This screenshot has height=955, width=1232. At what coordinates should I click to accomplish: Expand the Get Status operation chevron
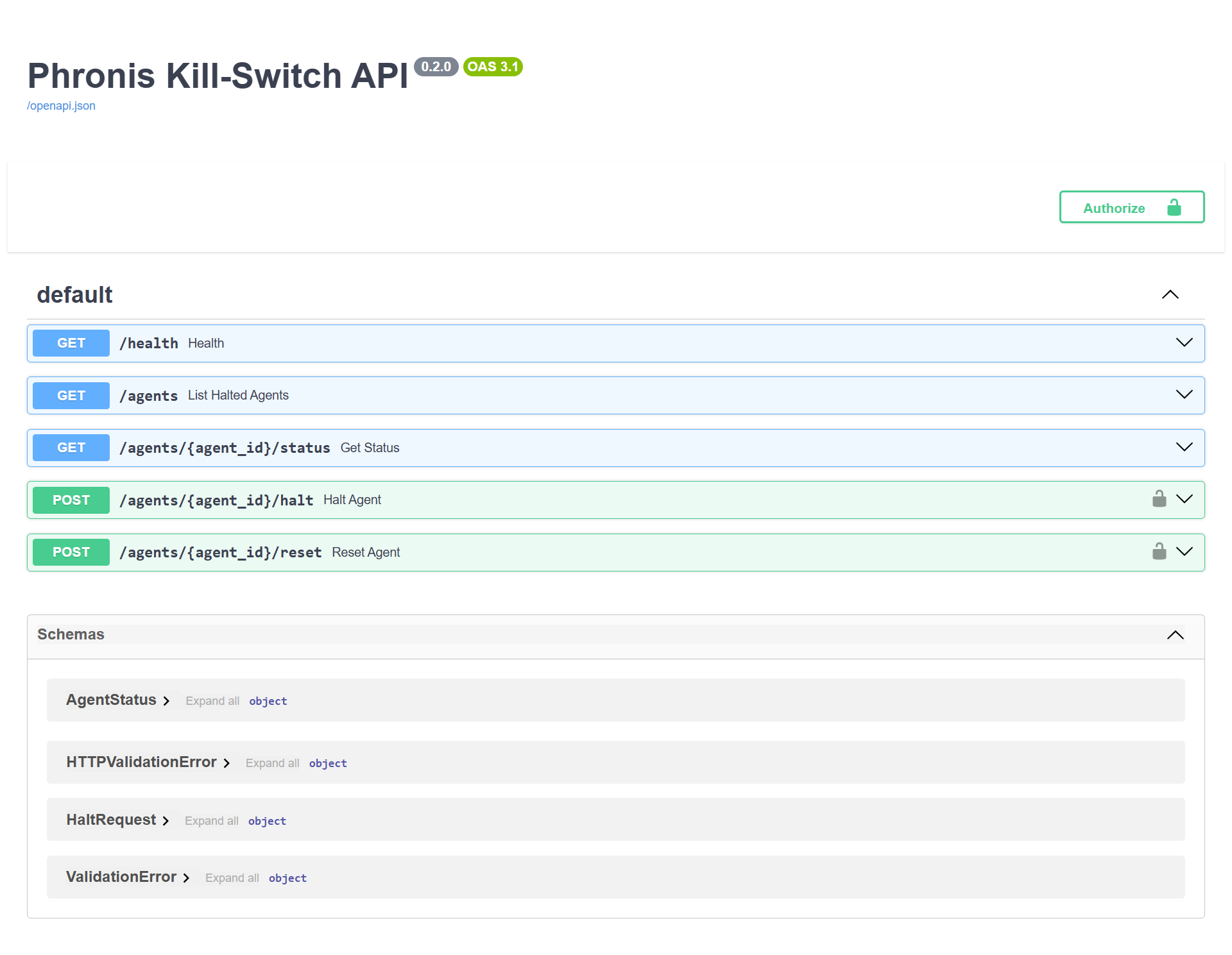coord(1184,448)
